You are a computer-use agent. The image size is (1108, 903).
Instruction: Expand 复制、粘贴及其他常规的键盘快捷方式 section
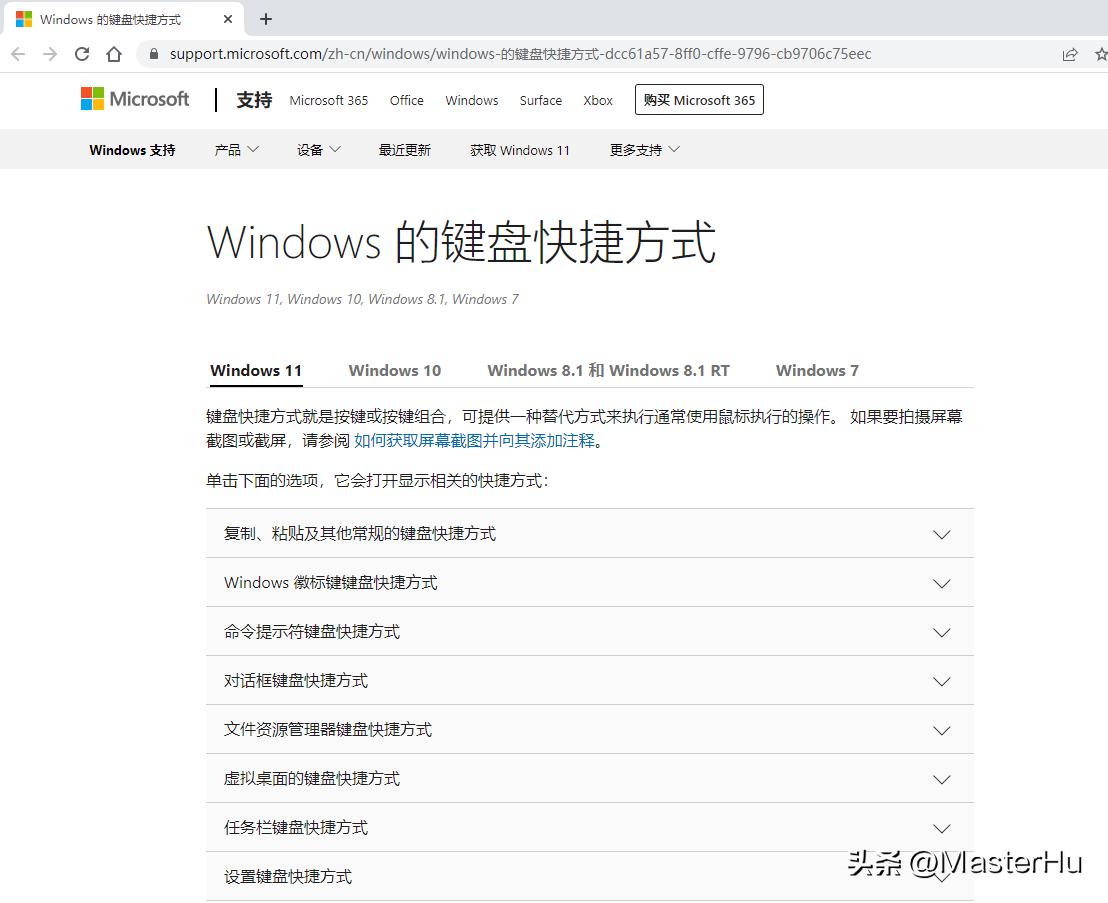point(588,533)
